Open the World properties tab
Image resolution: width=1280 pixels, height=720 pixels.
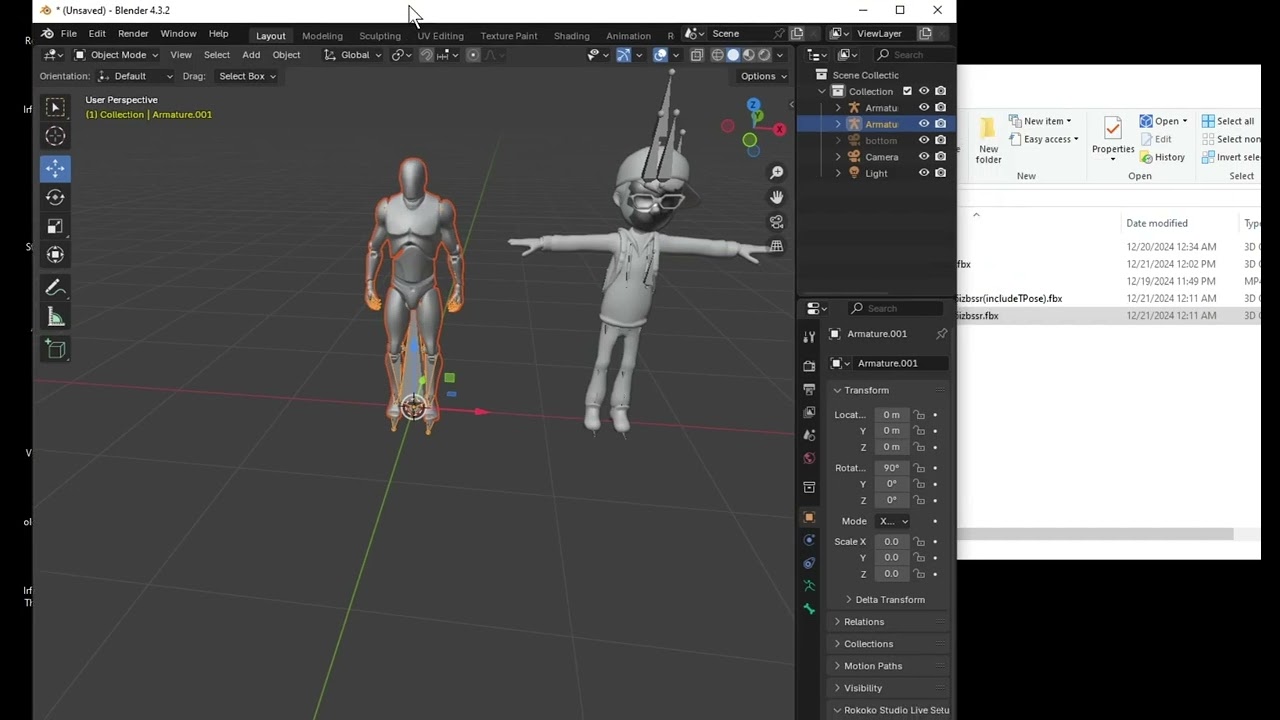pyautogui.click(x=809, y=458)
